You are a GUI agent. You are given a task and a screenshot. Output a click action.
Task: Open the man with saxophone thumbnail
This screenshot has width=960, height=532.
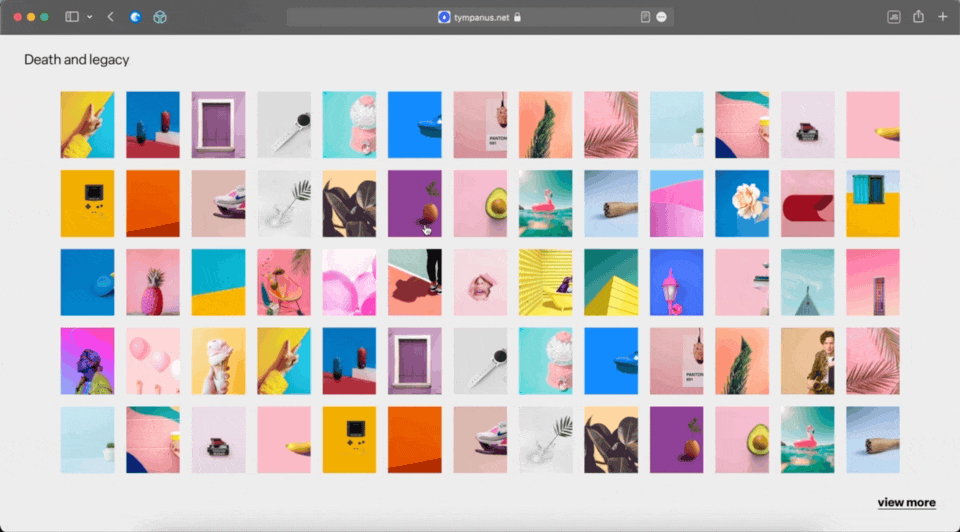click(808, 361)
